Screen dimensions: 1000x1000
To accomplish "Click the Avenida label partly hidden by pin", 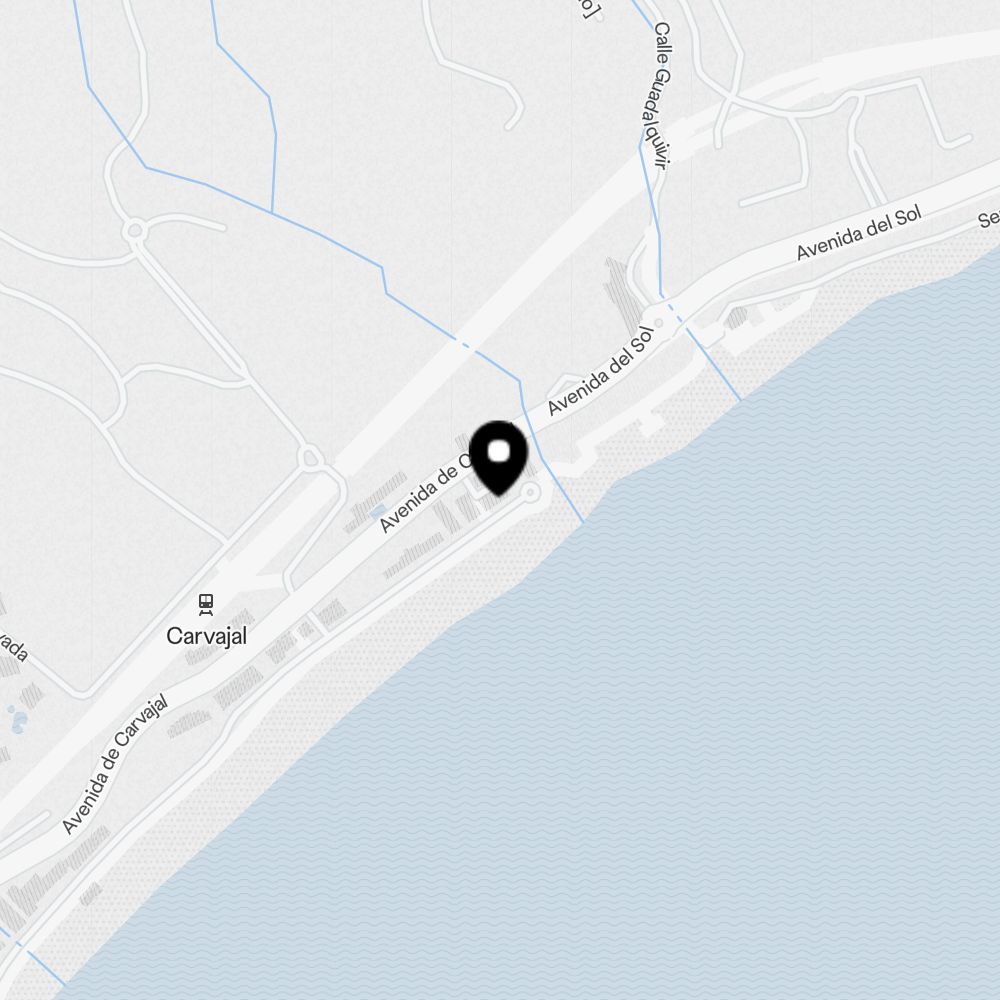I will 426,493.
